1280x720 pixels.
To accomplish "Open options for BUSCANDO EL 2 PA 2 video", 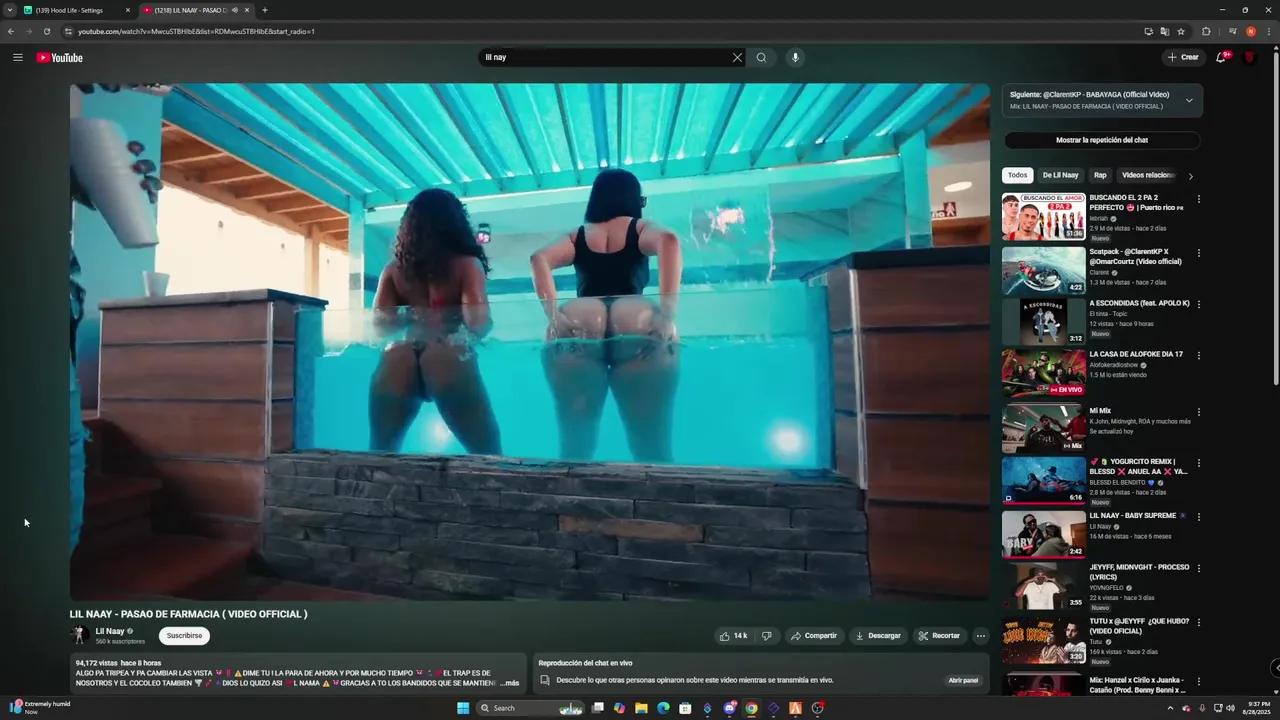I will coord(1198,199).
